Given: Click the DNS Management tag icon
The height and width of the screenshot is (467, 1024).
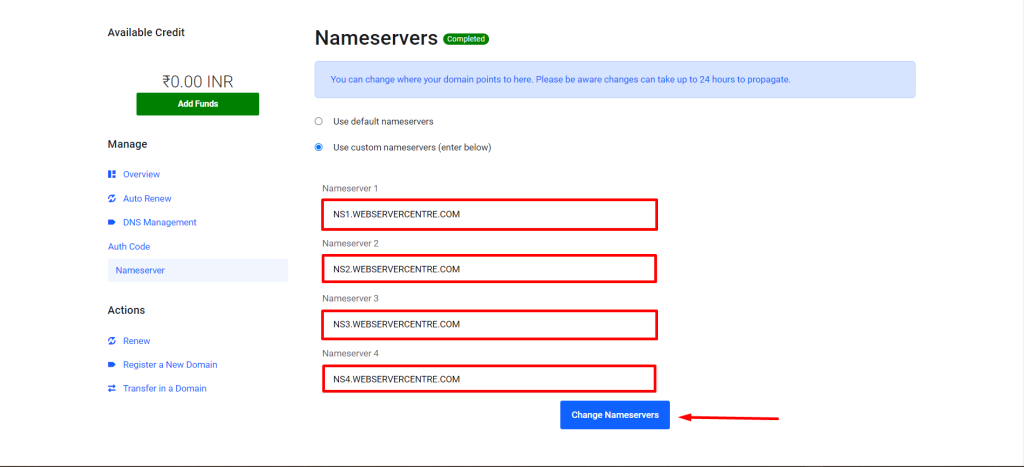Looking at the screenshot, I should pos(112,222).
